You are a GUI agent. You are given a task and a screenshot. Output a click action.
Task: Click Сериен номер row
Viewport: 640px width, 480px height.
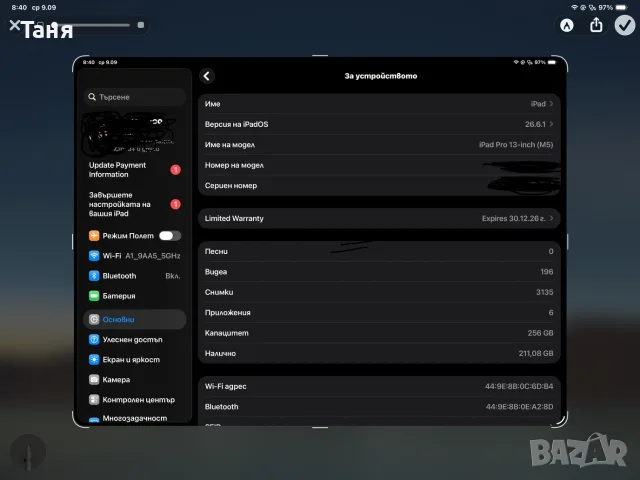click(x=379, y=185)
